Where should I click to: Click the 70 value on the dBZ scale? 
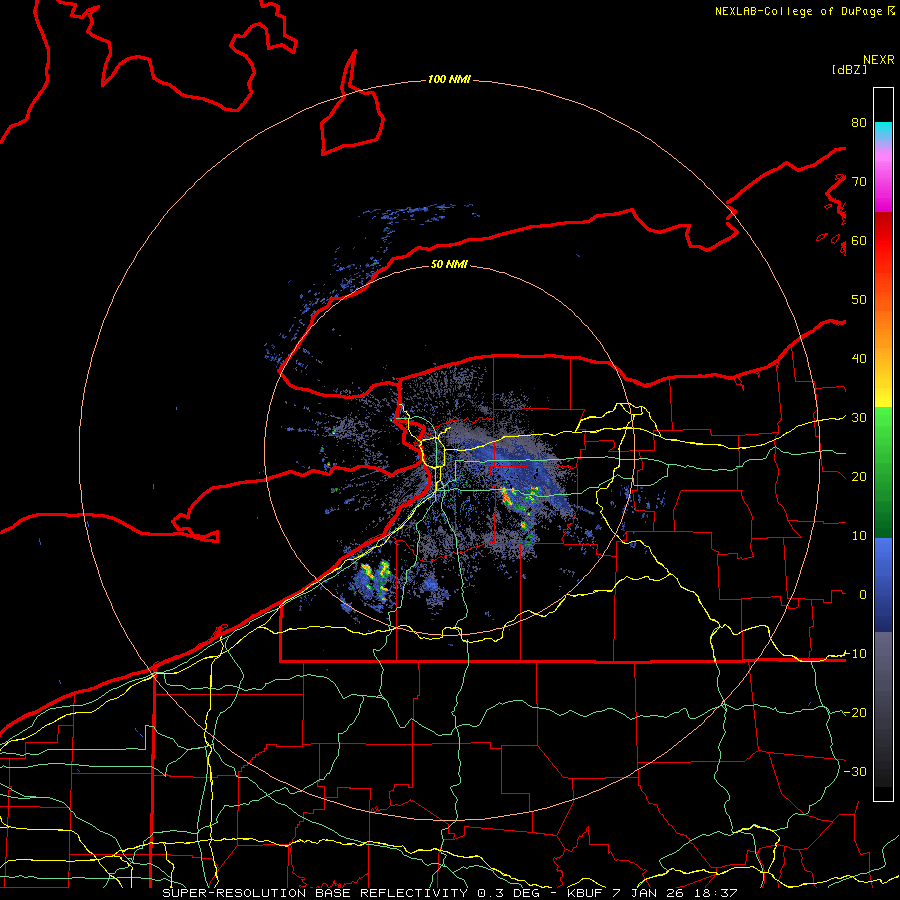pos(859,181)
